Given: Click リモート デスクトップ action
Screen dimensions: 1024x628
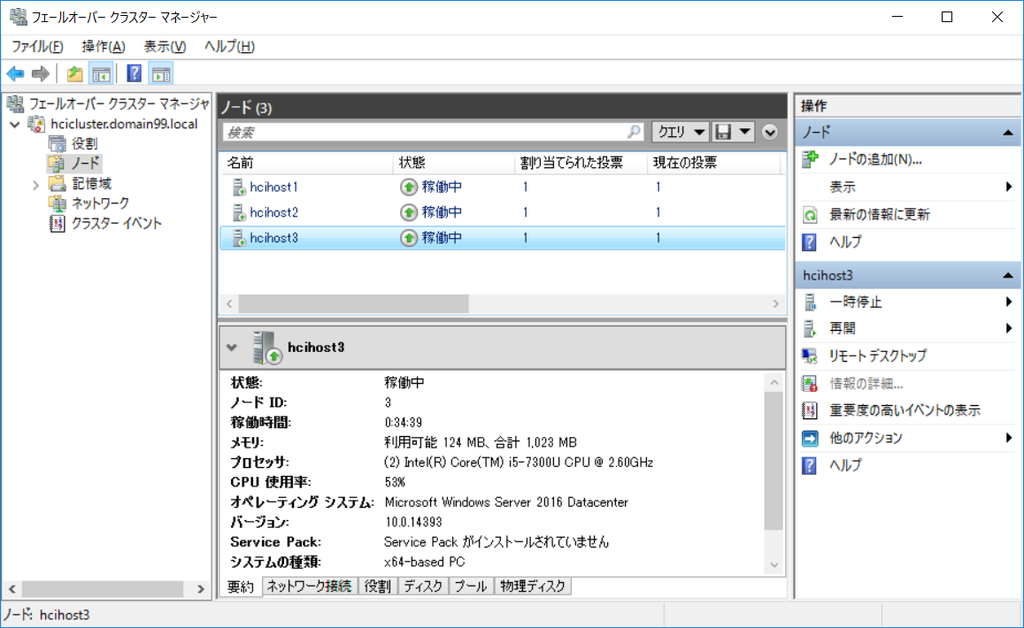Looking at the screenshot, I should point(878,356).
